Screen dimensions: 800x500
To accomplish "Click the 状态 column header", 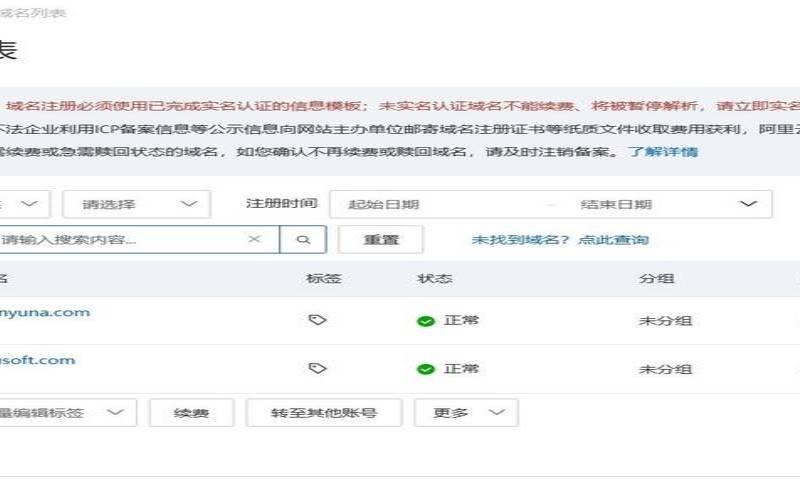I will click(x=435, y=279).
